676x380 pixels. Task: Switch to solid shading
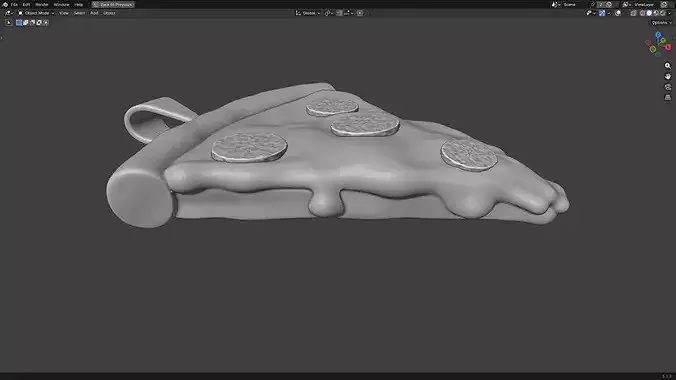coord(649,13)
